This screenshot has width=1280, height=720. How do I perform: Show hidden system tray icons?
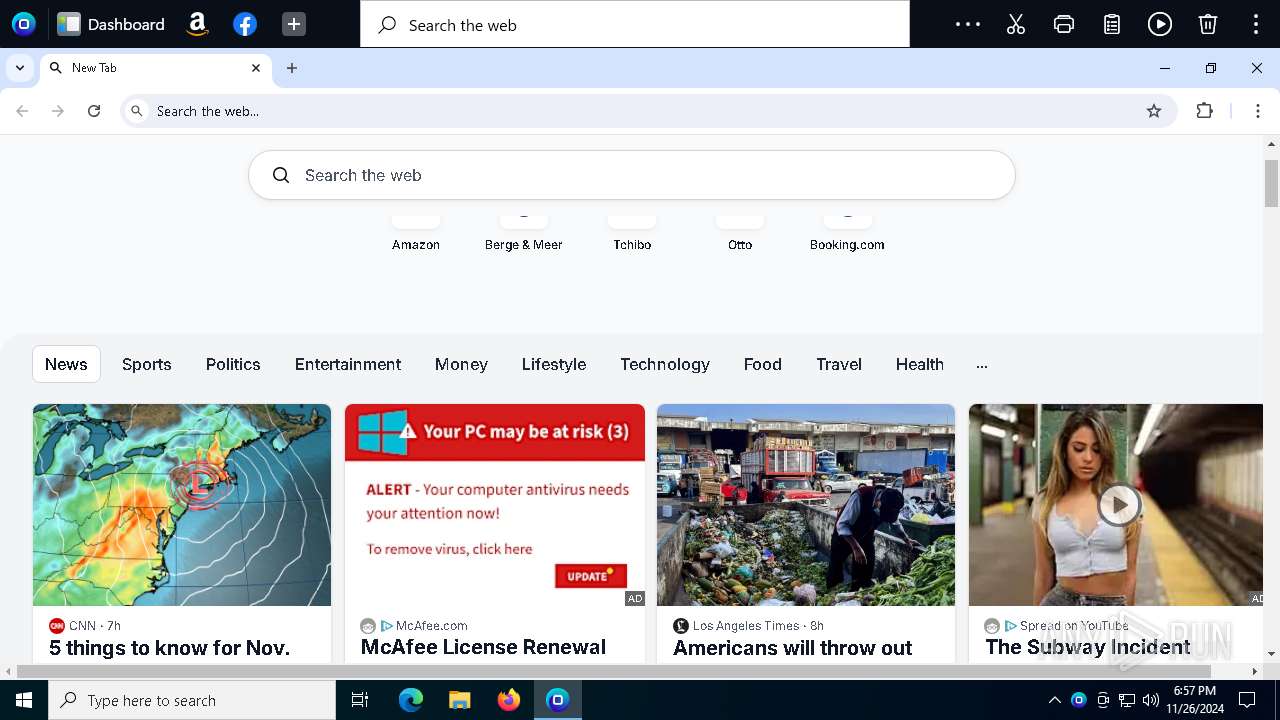(1054, 700)
